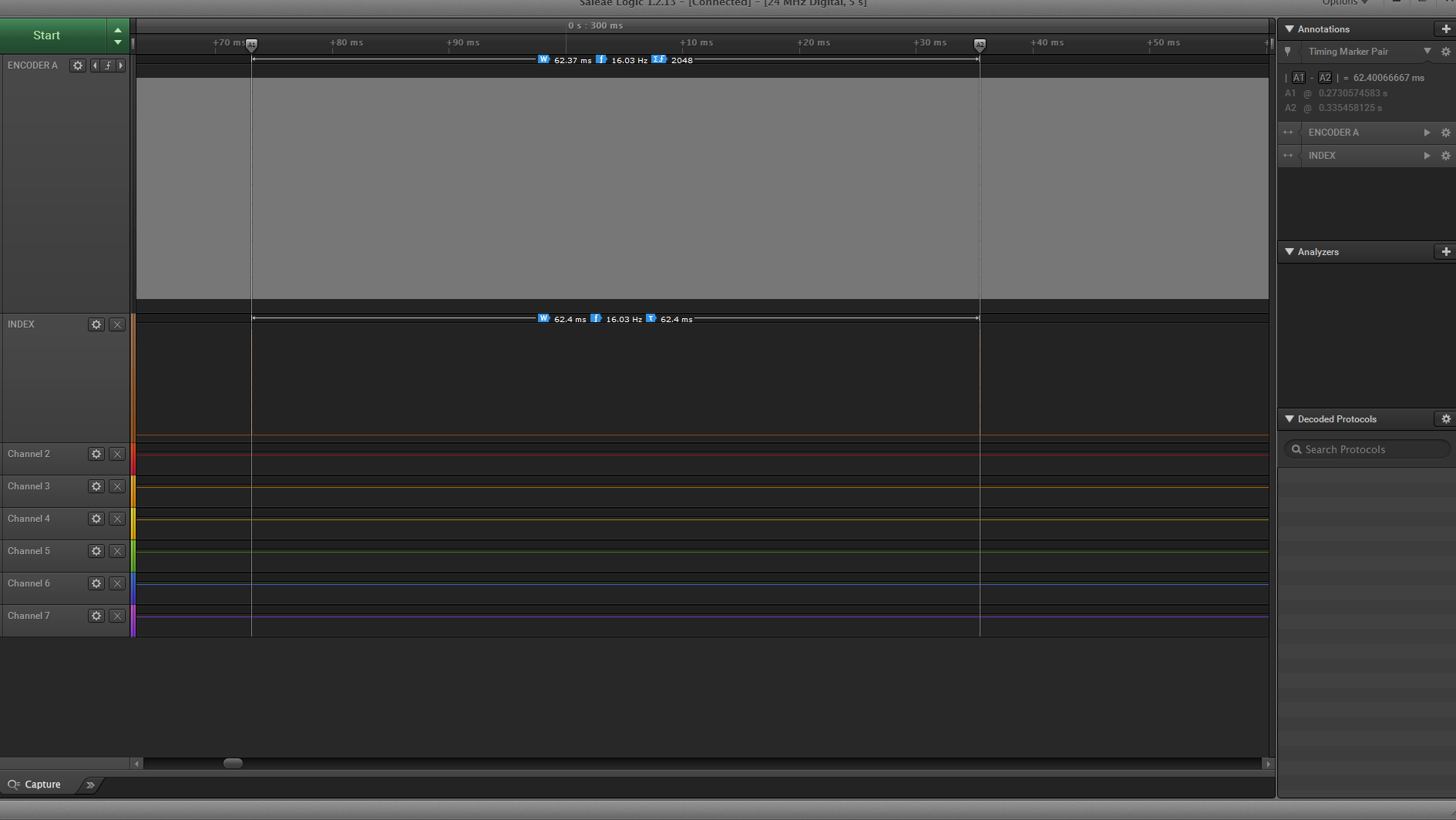Add a new annotation with plus button
The width and height of the screenshot is (1456, 820).
pyautogui.click(x=1445, y=29)
